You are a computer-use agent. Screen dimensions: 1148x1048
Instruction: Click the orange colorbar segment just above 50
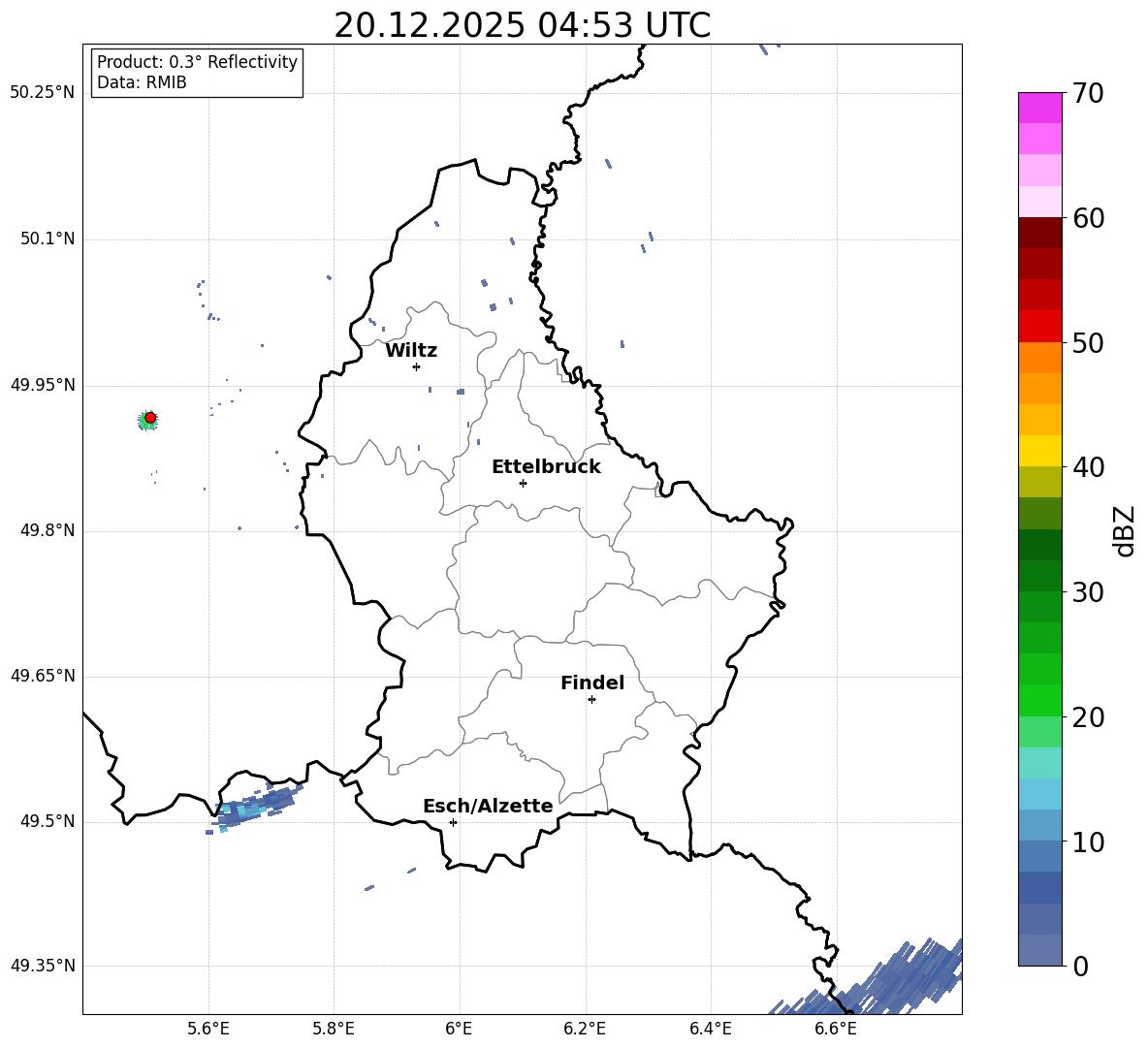pos(1039,357)
